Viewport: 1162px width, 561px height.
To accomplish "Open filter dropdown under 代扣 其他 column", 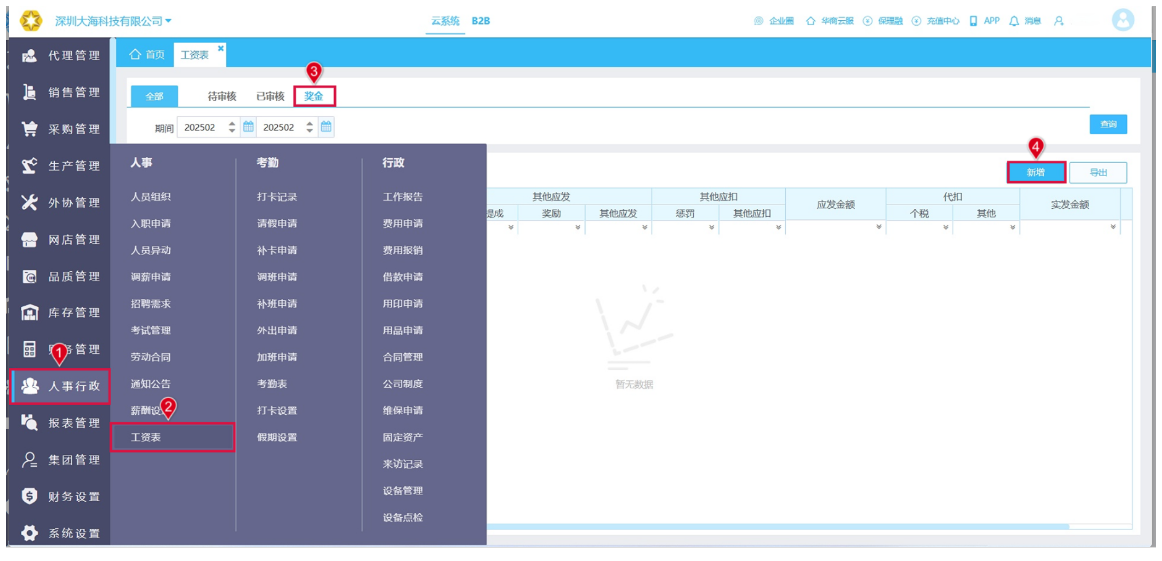I will 1013,228.
